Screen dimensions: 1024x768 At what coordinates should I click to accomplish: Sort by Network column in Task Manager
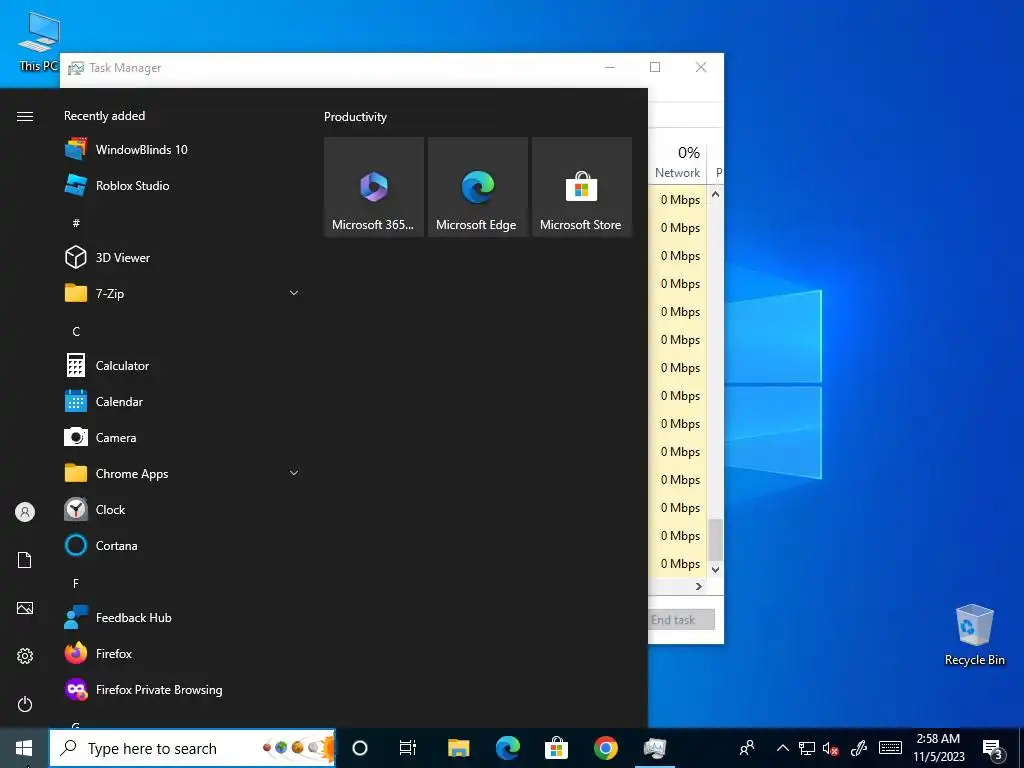point(677,162)
